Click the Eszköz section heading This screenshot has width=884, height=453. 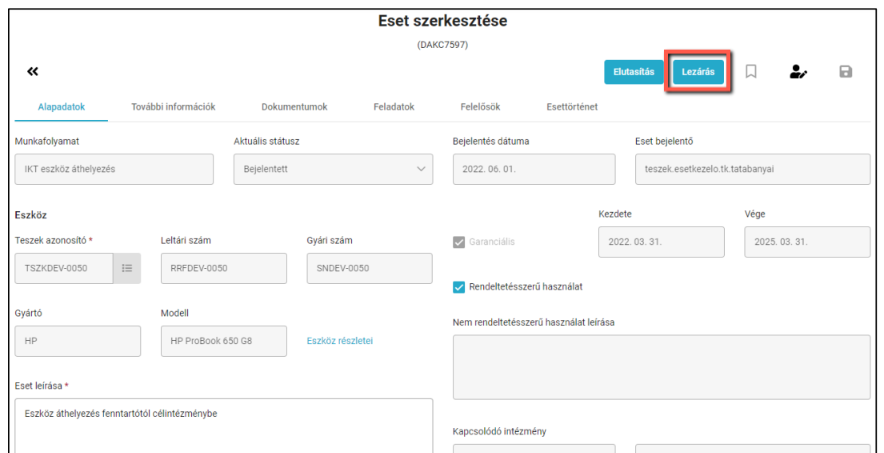tap(30, 215)
